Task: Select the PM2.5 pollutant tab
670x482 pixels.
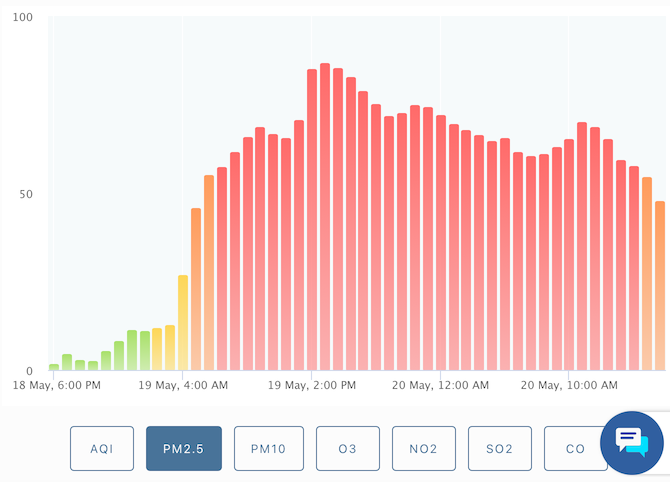Action: click(184, 448)
